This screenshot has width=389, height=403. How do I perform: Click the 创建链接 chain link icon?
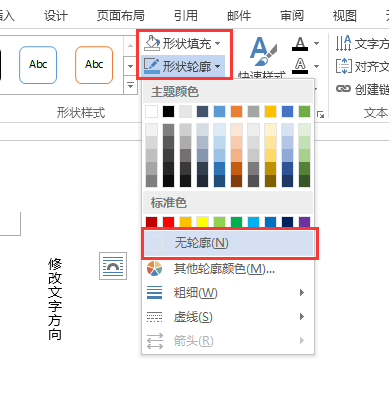click(343, 89)
